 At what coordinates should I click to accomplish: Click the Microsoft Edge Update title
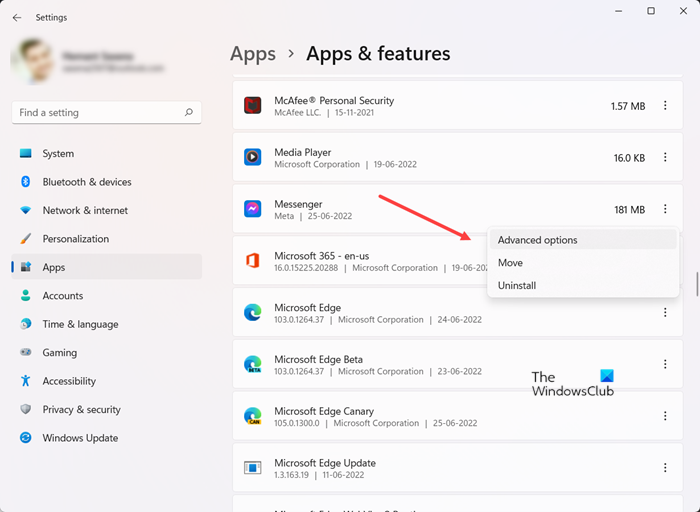click(325, 463)
